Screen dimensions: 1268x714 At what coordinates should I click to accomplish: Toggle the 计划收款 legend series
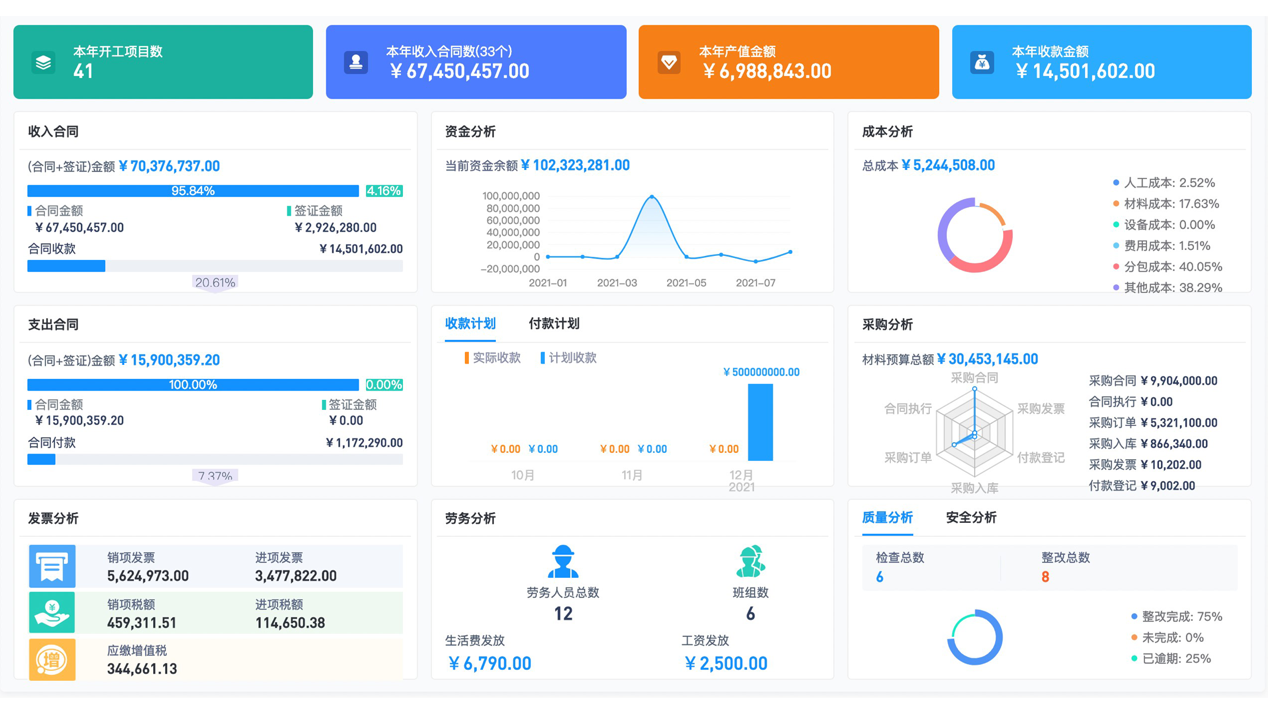[x=569, y=358]
